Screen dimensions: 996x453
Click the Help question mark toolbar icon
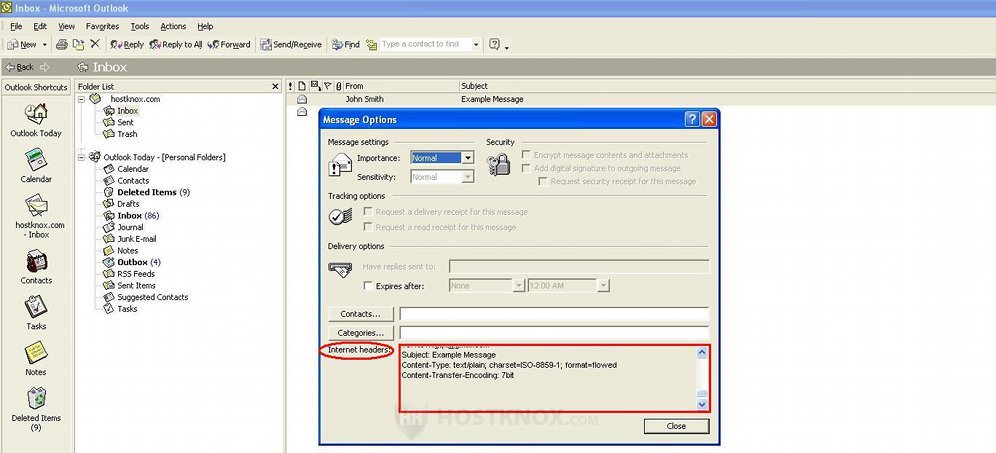click(x=494, y=44)
